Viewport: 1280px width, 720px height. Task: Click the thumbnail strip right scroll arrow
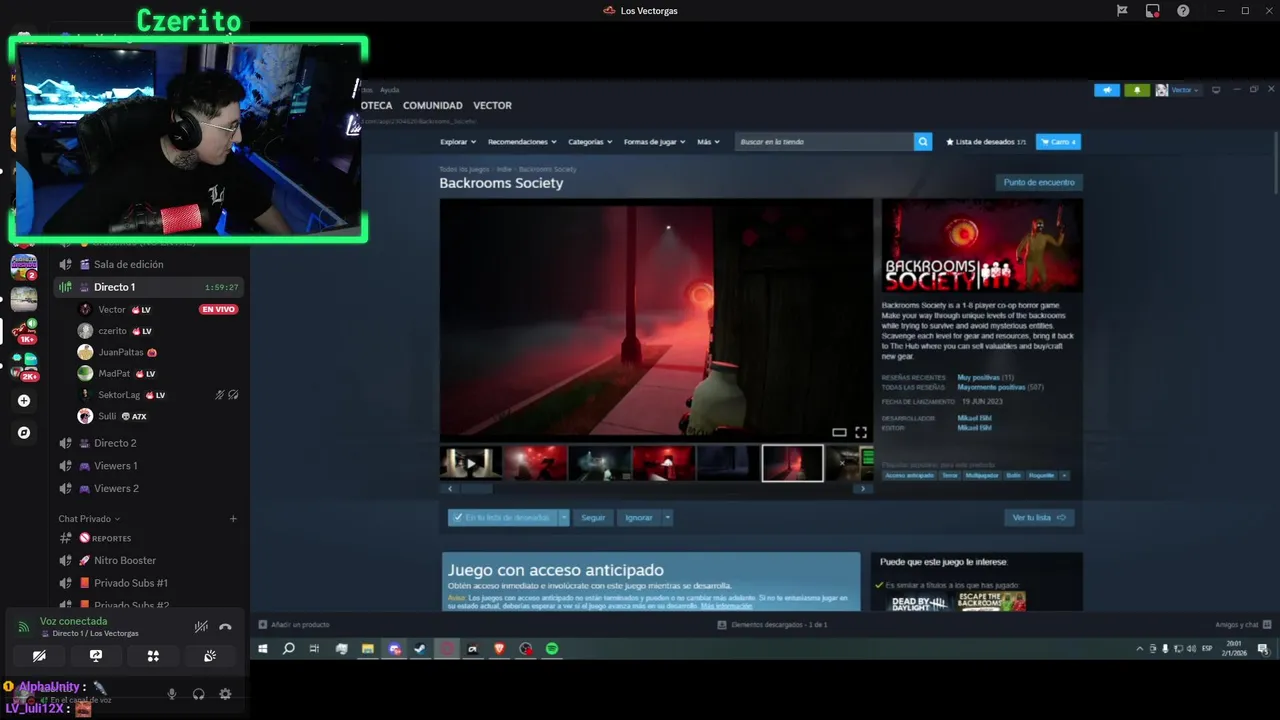864,489
